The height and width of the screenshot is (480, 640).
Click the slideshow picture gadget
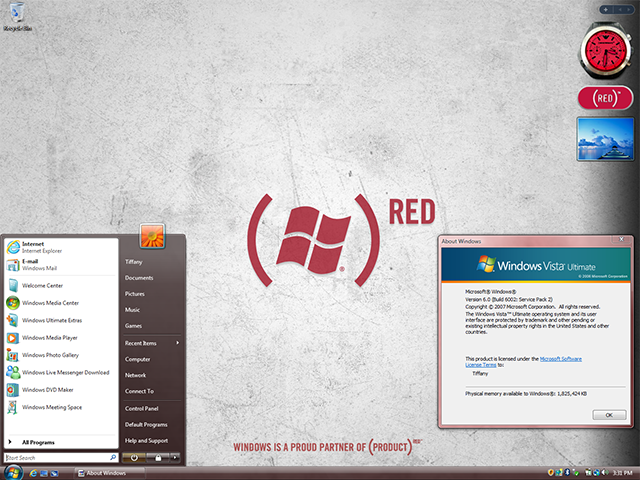pyautogui.click(x=603, y=139)
